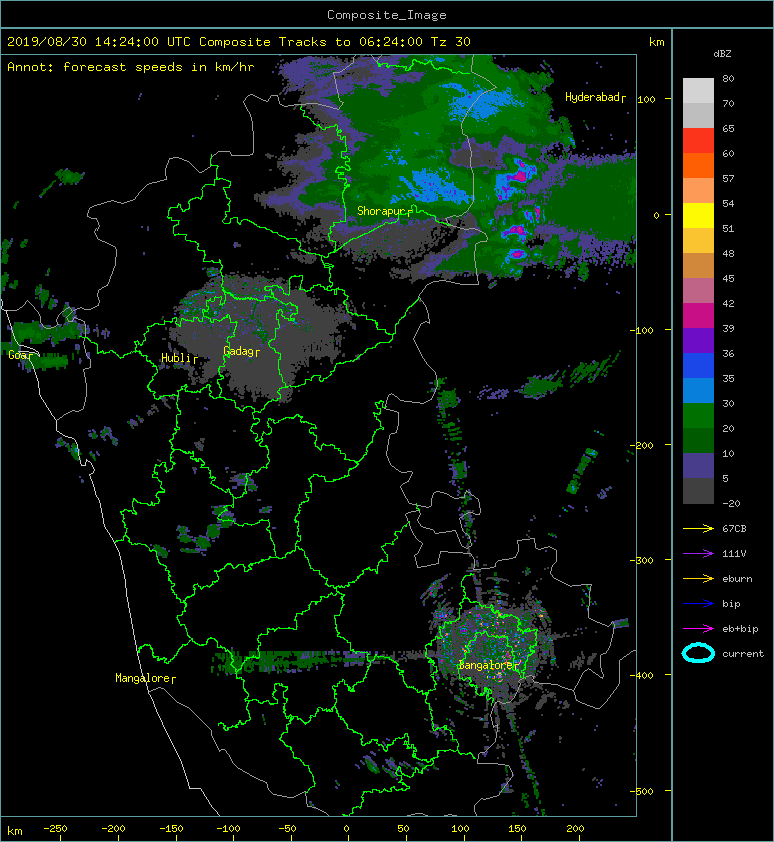Pick the red 60–65 dBZ swatch
Viewport: 774px width, 842px height.
(698, 141)
